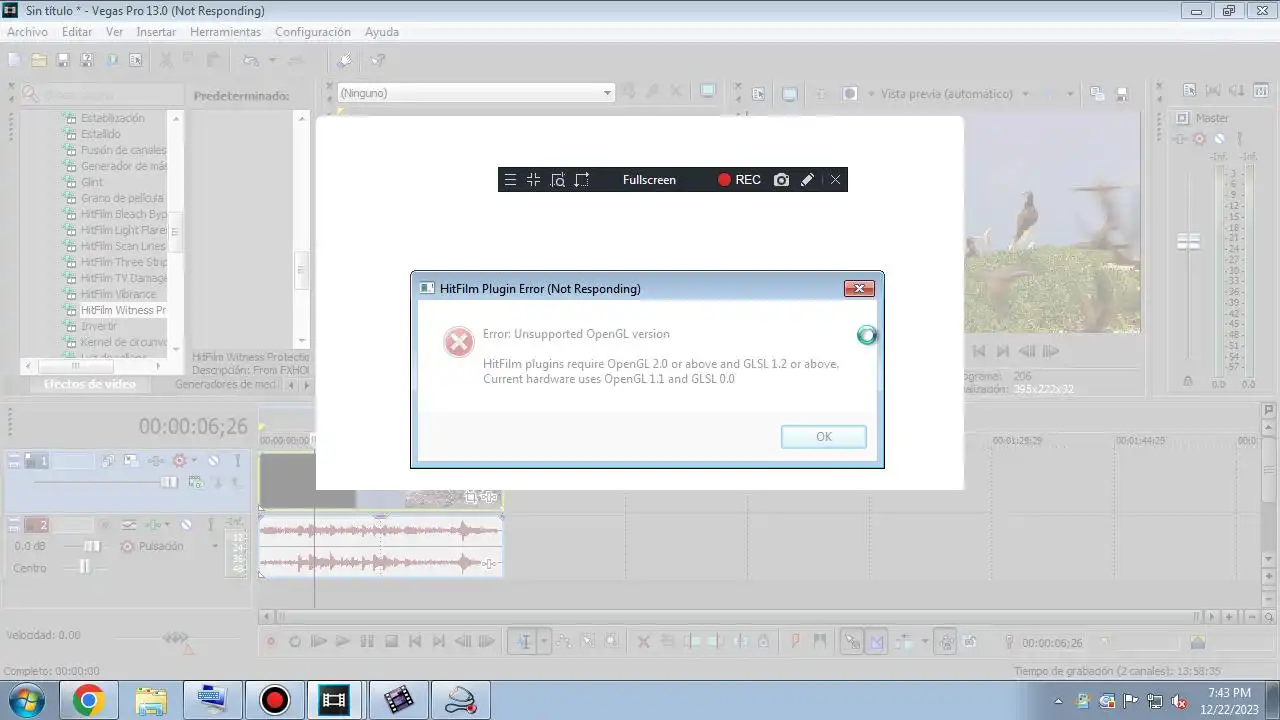Switch to the Efectos de vídeo tab

click(89, 384)
